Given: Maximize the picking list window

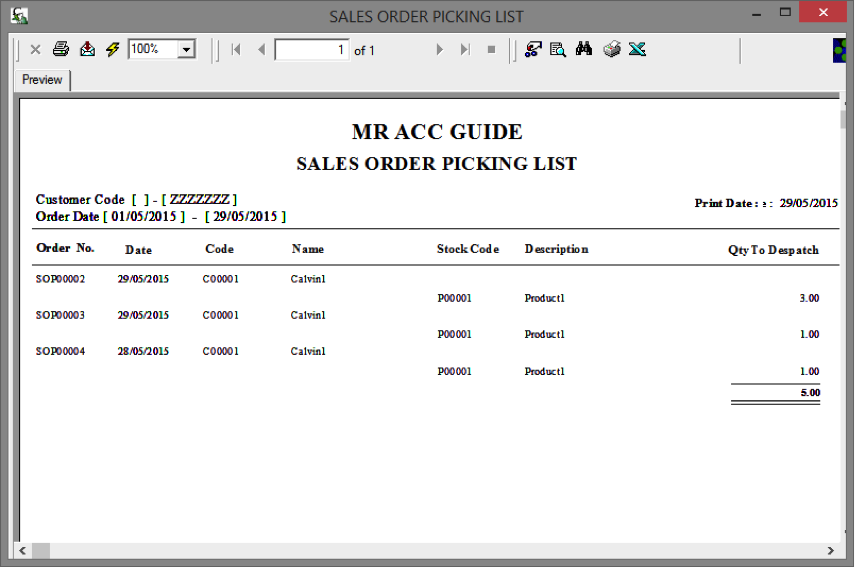Looking at the screenshot, I should tap(785, 13).
